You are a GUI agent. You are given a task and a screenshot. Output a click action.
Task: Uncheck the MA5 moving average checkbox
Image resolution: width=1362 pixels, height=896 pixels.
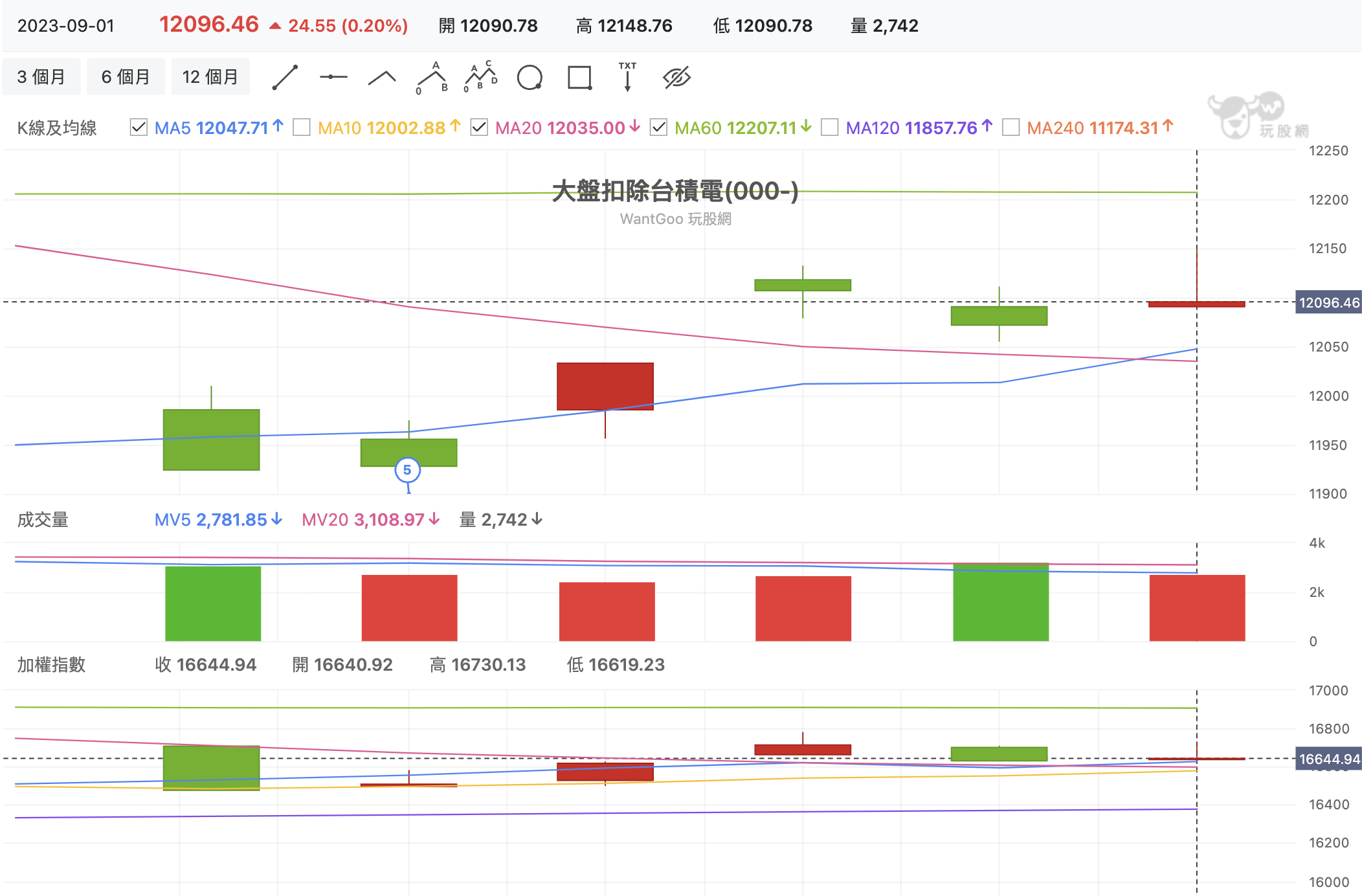139,128
